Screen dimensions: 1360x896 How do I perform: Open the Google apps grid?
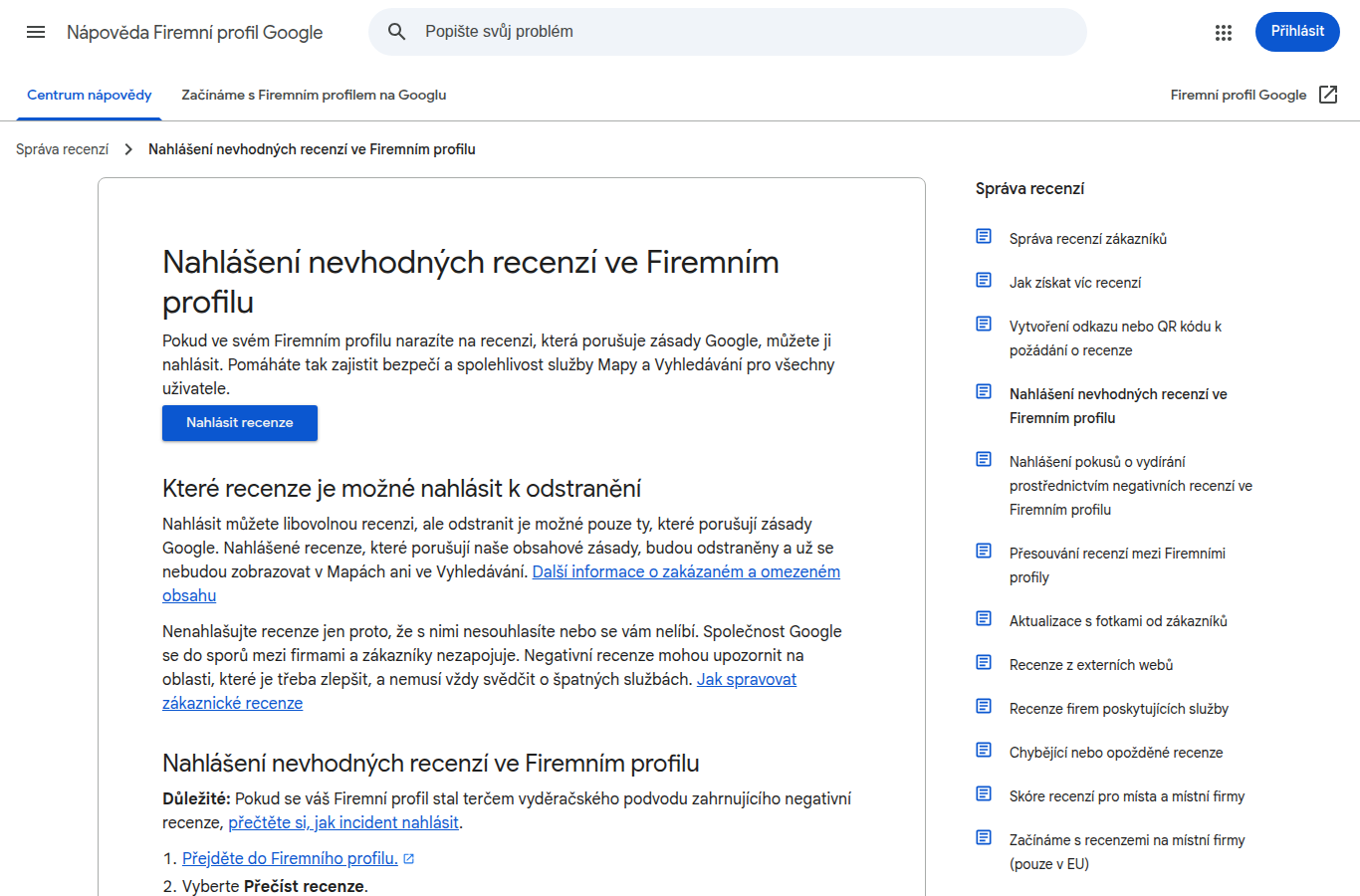click(x=1224, y=32)
